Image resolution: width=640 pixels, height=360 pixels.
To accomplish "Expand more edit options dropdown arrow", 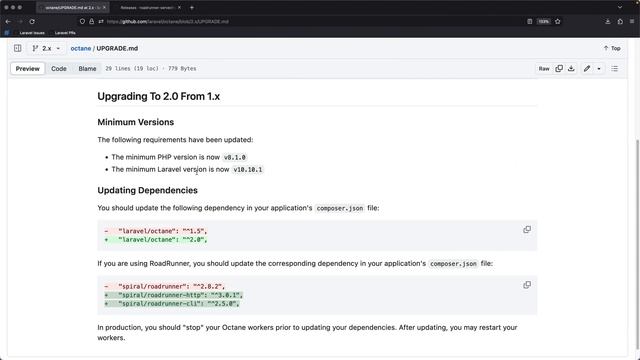I will 599,69.
